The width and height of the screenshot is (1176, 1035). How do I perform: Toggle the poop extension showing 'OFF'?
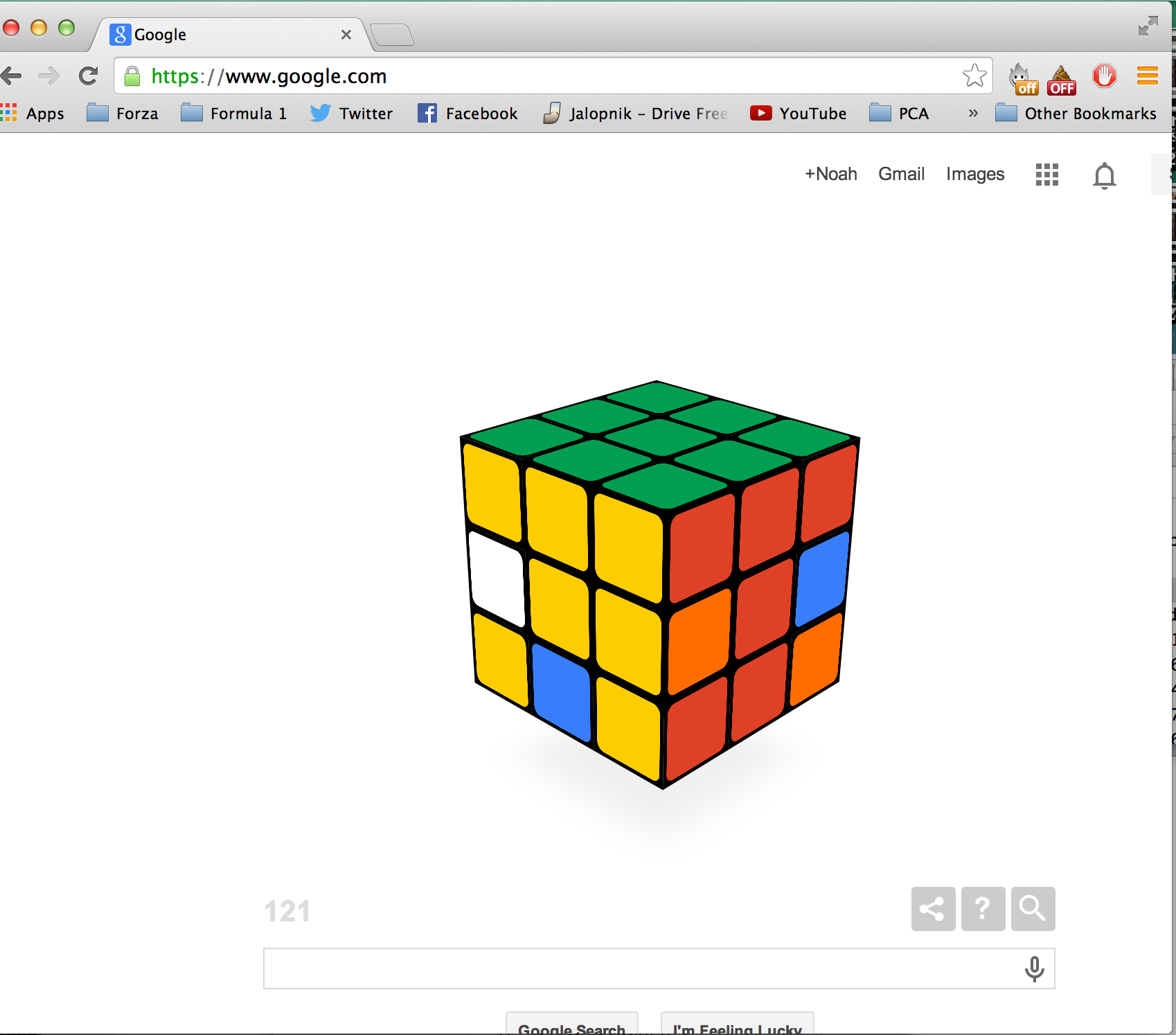click(x=1062, y=79)
